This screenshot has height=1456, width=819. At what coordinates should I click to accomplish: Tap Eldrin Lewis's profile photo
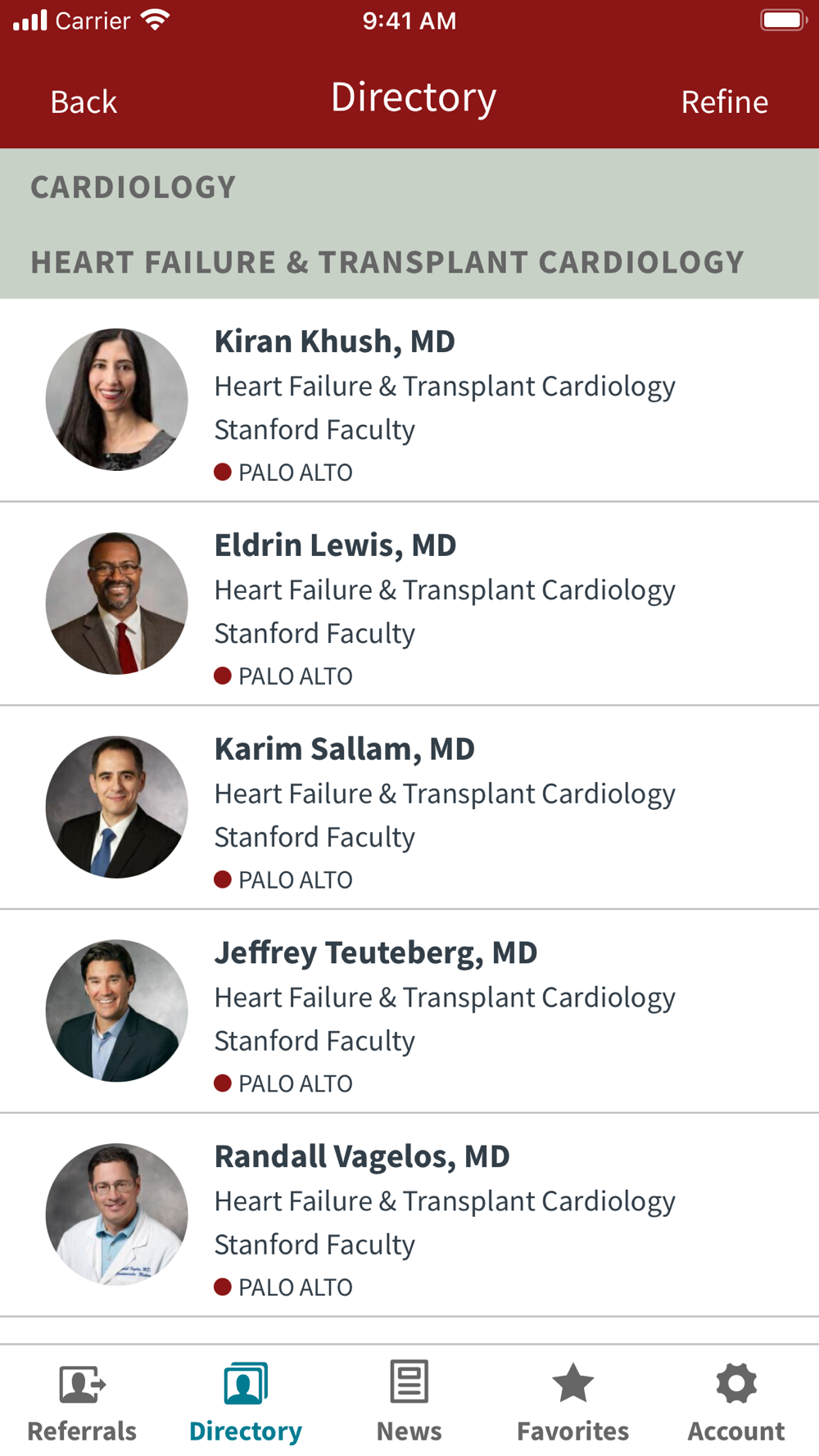click(x=117, y=604)
